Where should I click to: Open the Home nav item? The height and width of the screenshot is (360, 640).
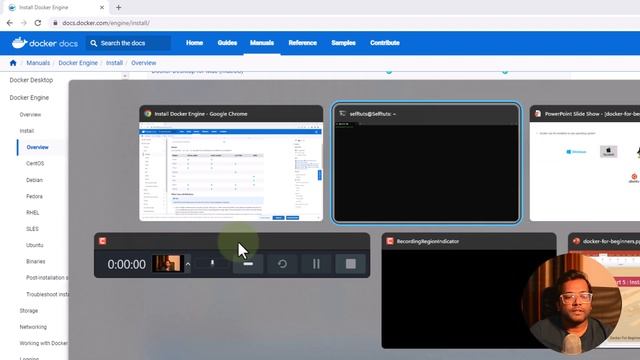[194, 43]
